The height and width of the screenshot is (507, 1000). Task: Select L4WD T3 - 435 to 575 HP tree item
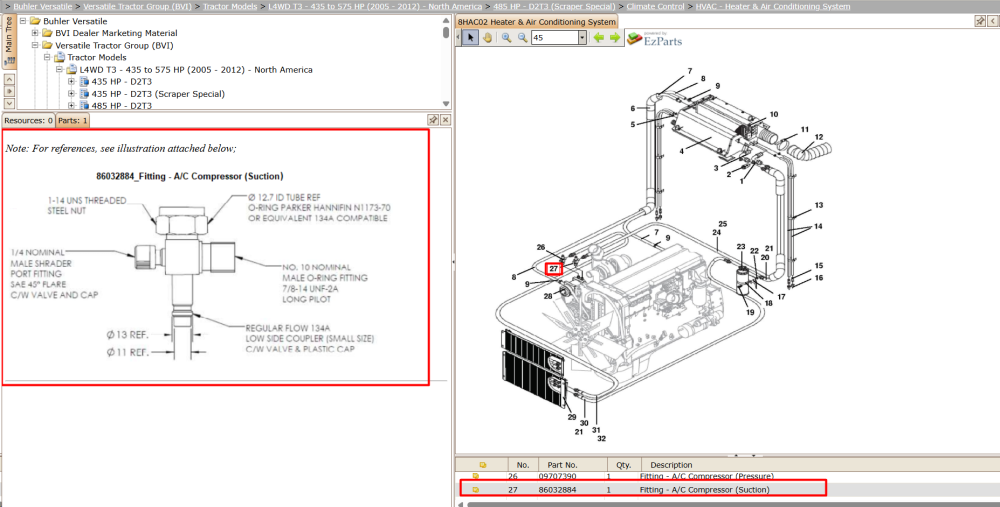click(196, 70)
